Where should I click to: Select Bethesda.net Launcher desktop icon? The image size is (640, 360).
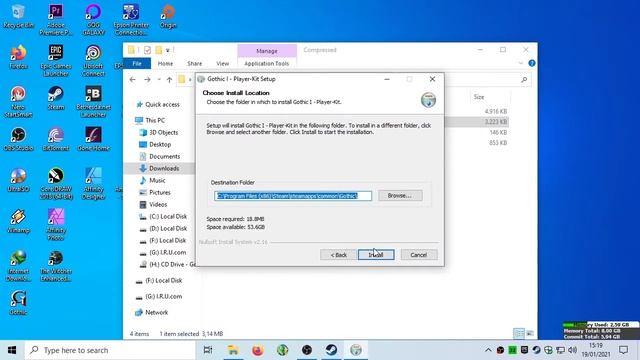[93, 102]
